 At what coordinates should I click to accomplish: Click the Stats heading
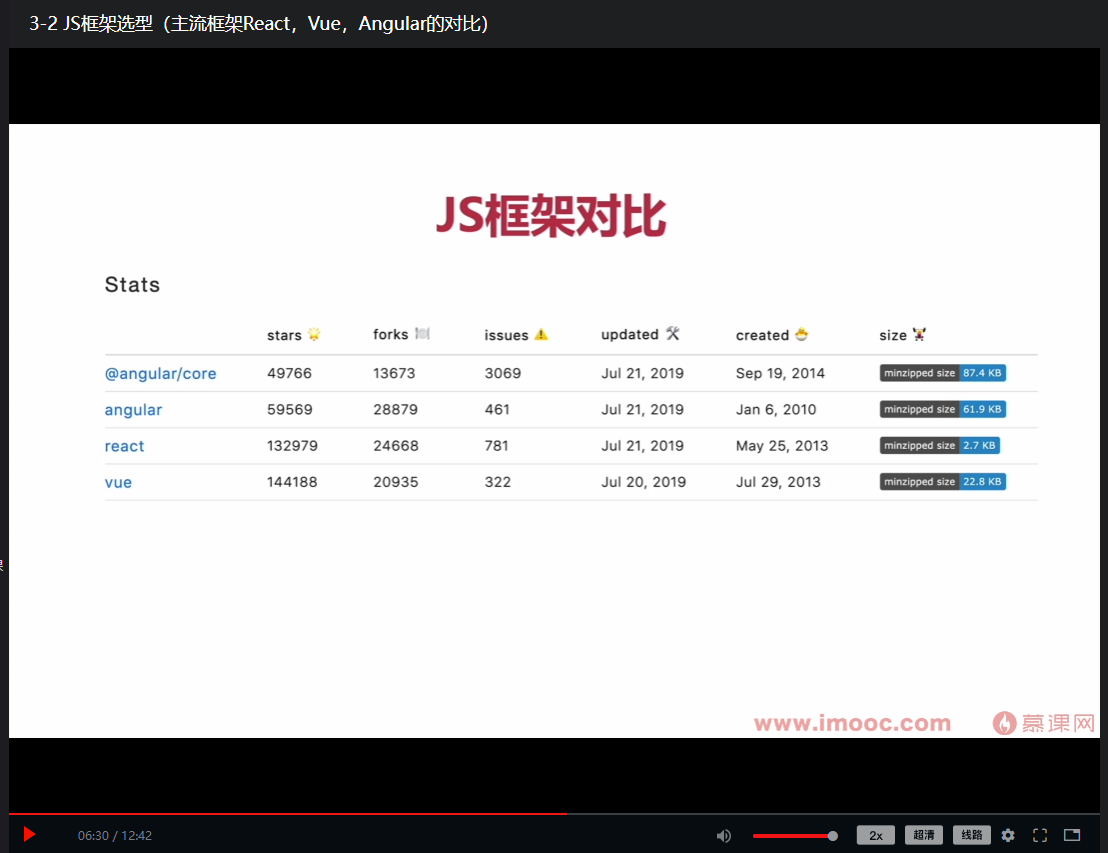[132, 285]
